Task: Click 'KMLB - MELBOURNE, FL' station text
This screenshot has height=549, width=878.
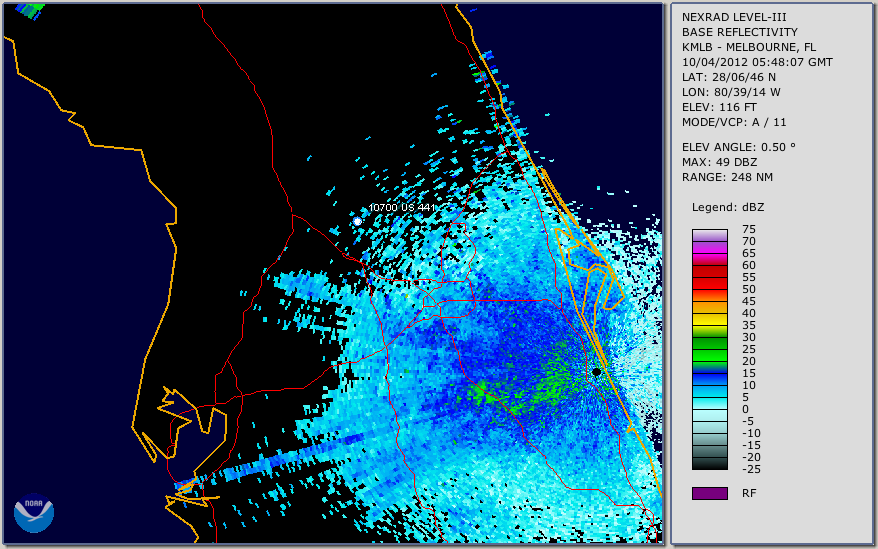Action: coord(749,47)
